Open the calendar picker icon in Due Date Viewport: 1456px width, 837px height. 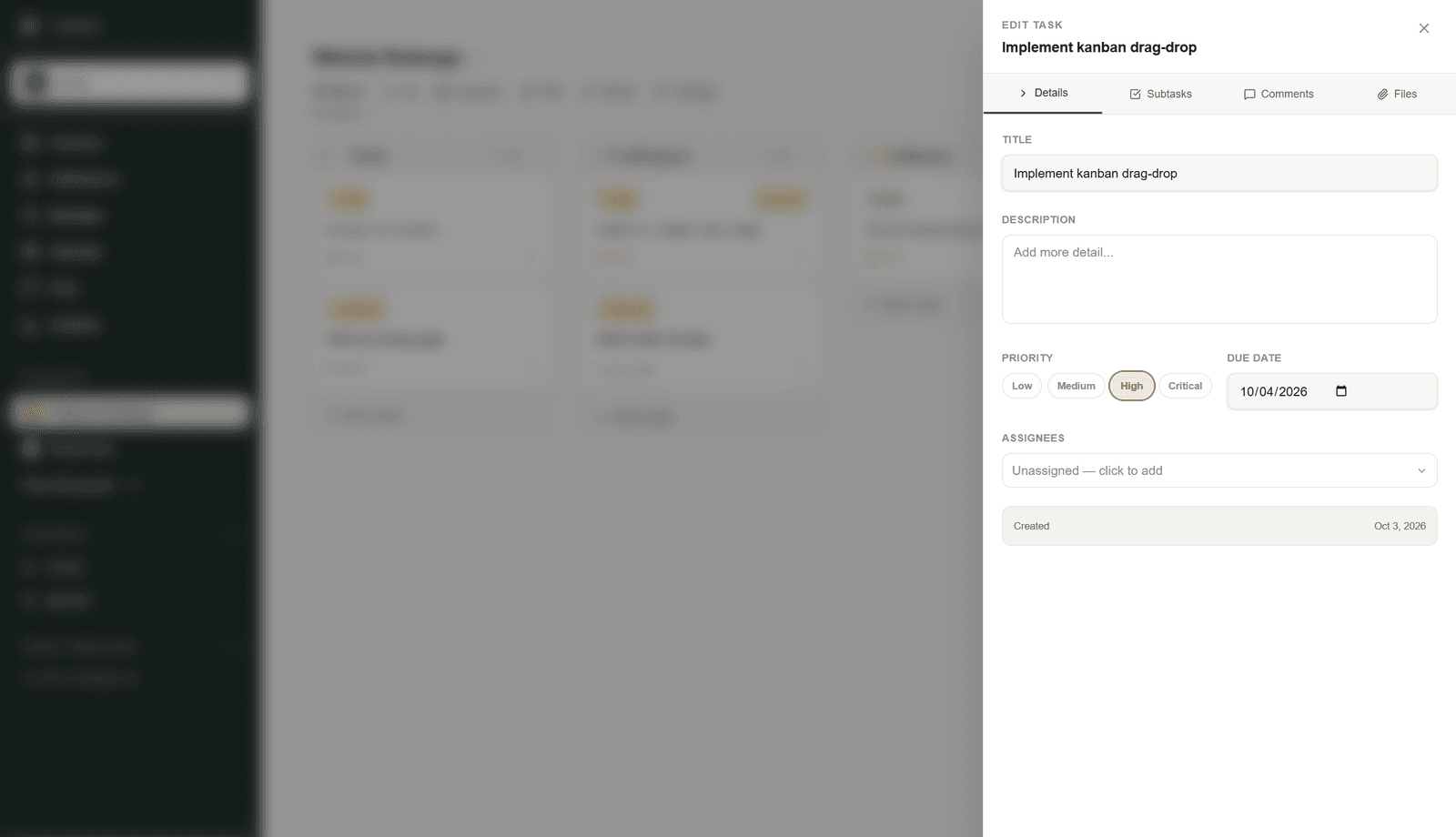click(1340, 391)
